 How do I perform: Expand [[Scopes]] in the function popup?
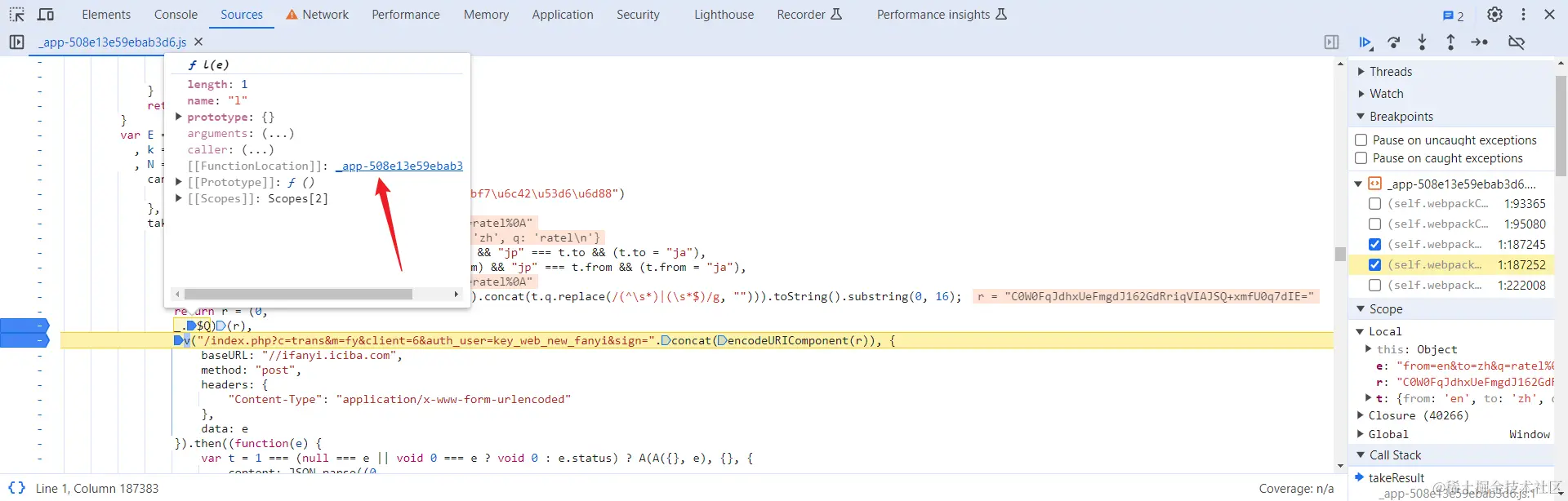[179, 198]
